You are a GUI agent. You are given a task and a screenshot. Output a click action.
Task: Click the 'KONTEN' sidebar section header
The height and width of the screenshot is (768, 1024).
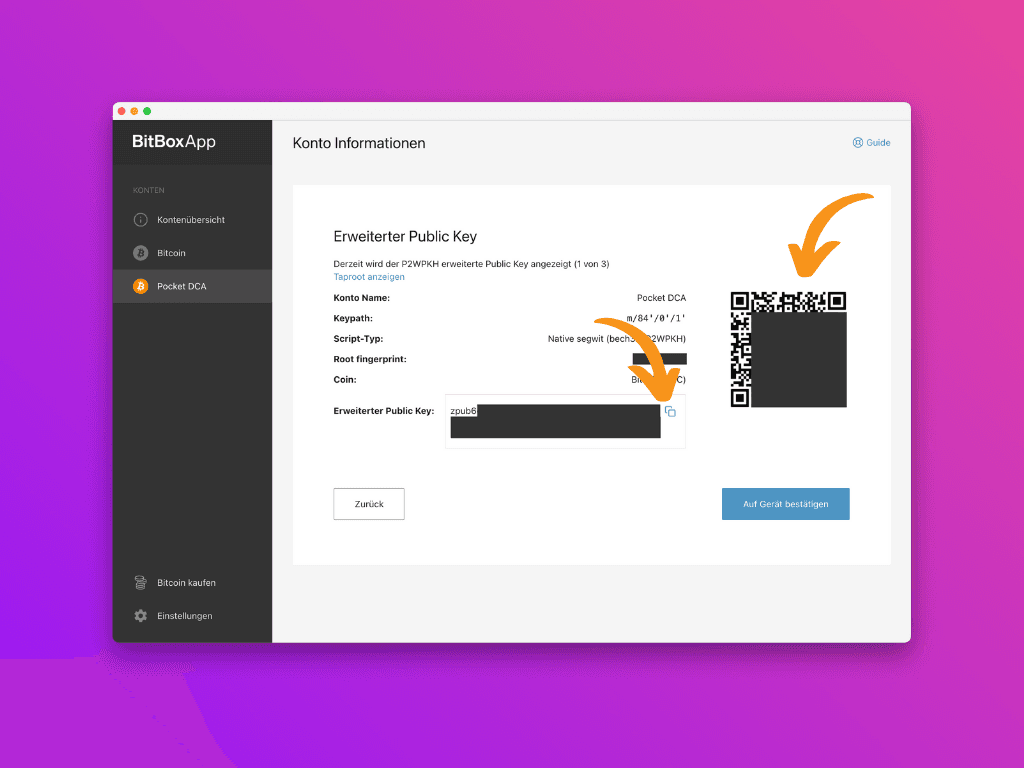point(148,190)
